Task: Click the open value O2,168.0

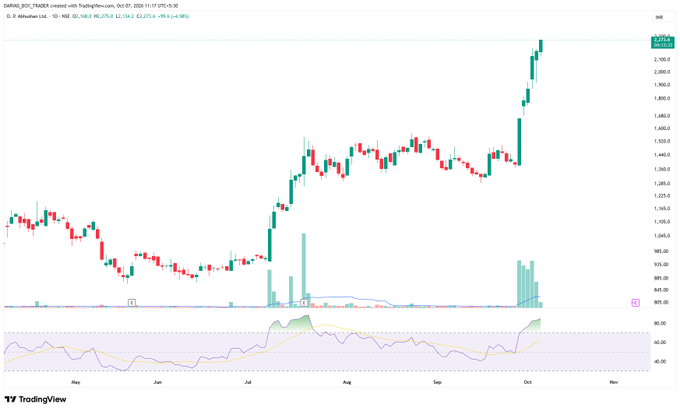Action: tap(82, 16)
